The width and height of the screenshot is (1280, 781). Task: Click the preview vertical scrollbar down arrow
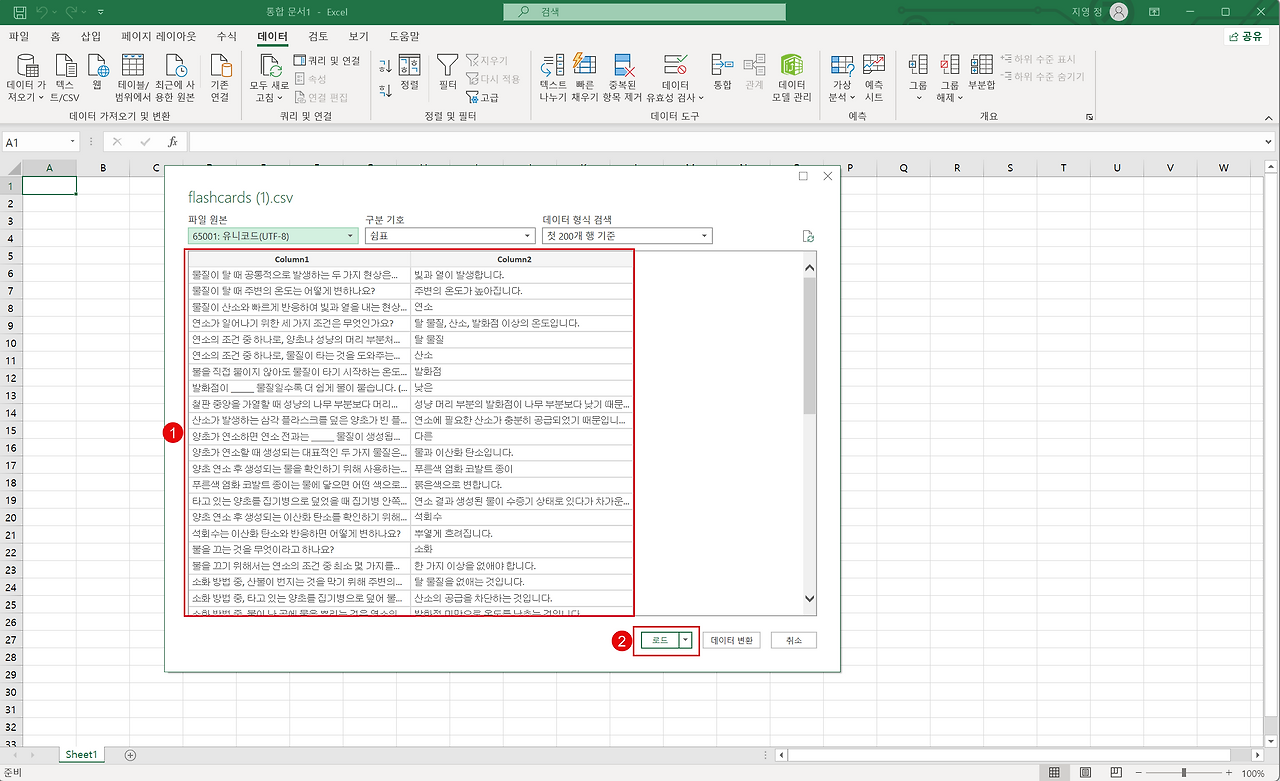tap(810, 598)
